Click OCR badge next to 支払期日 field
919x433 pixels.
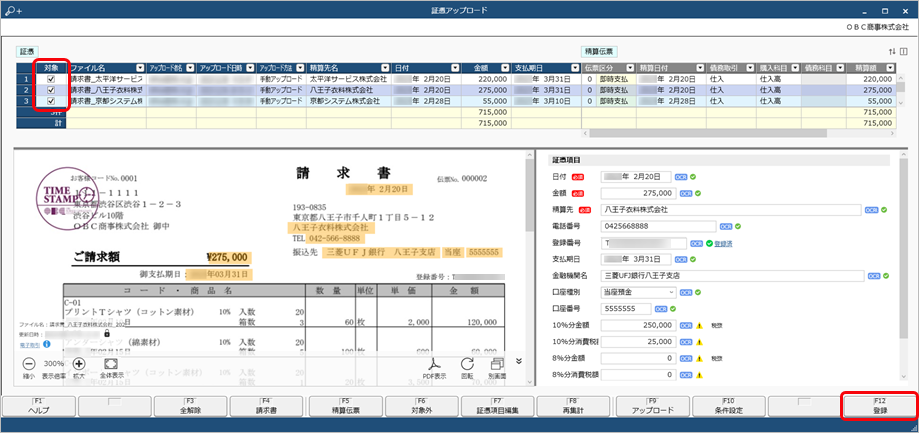click(x=680, y=259)
